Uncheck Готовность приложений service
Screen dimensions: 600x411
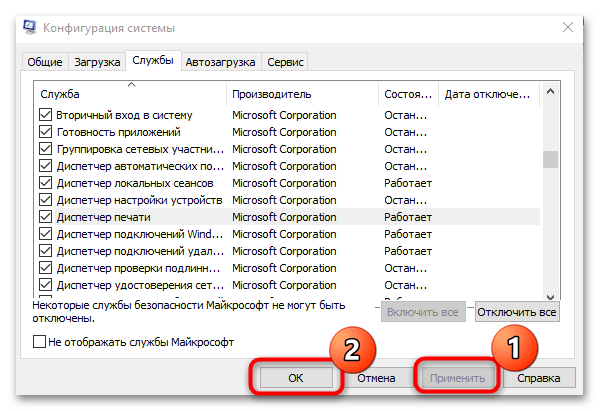tap(46, 132)
